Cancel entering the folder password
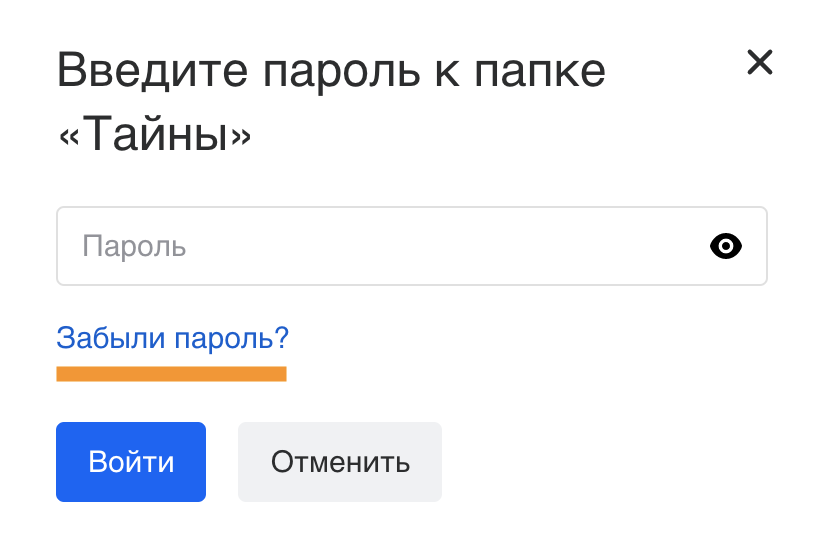 (x=340, y=462)
